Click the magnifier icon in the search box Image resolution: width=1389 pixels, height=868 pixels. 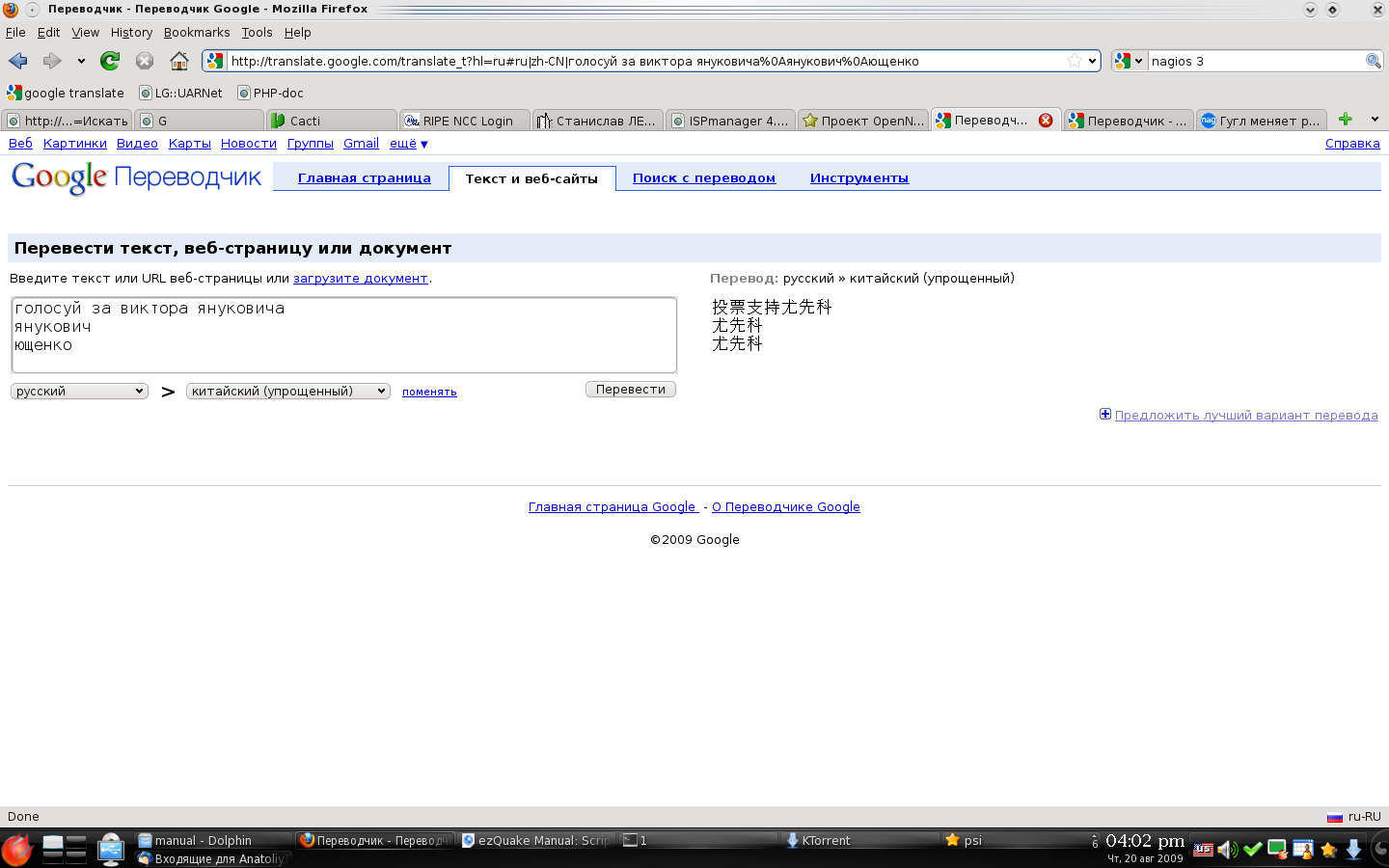[x=1374, y=61]
